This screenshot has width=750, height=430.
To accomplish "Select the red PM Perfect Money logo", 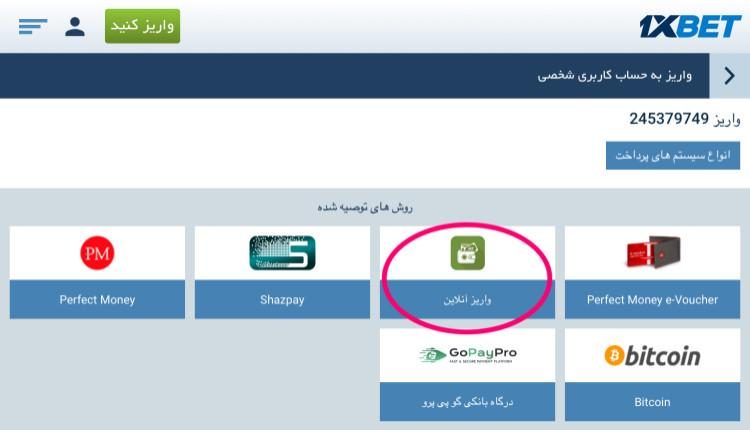I will (97, 253).
